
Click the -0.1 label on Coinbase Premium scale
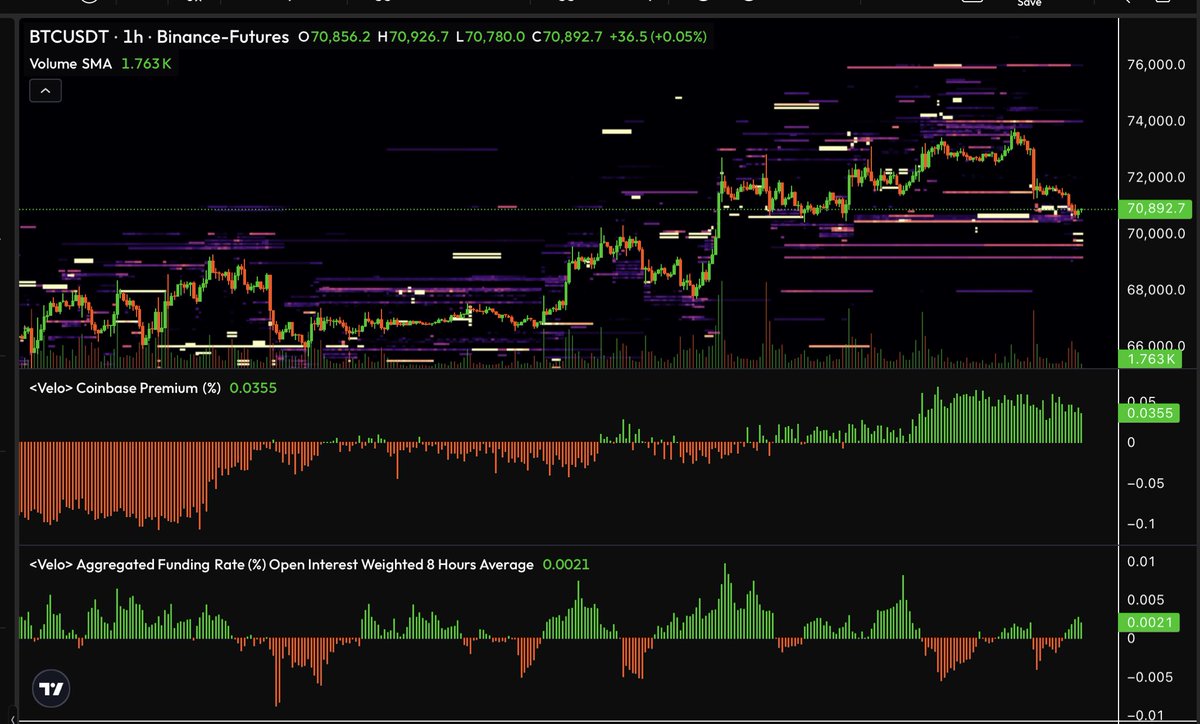(1139, 525)
